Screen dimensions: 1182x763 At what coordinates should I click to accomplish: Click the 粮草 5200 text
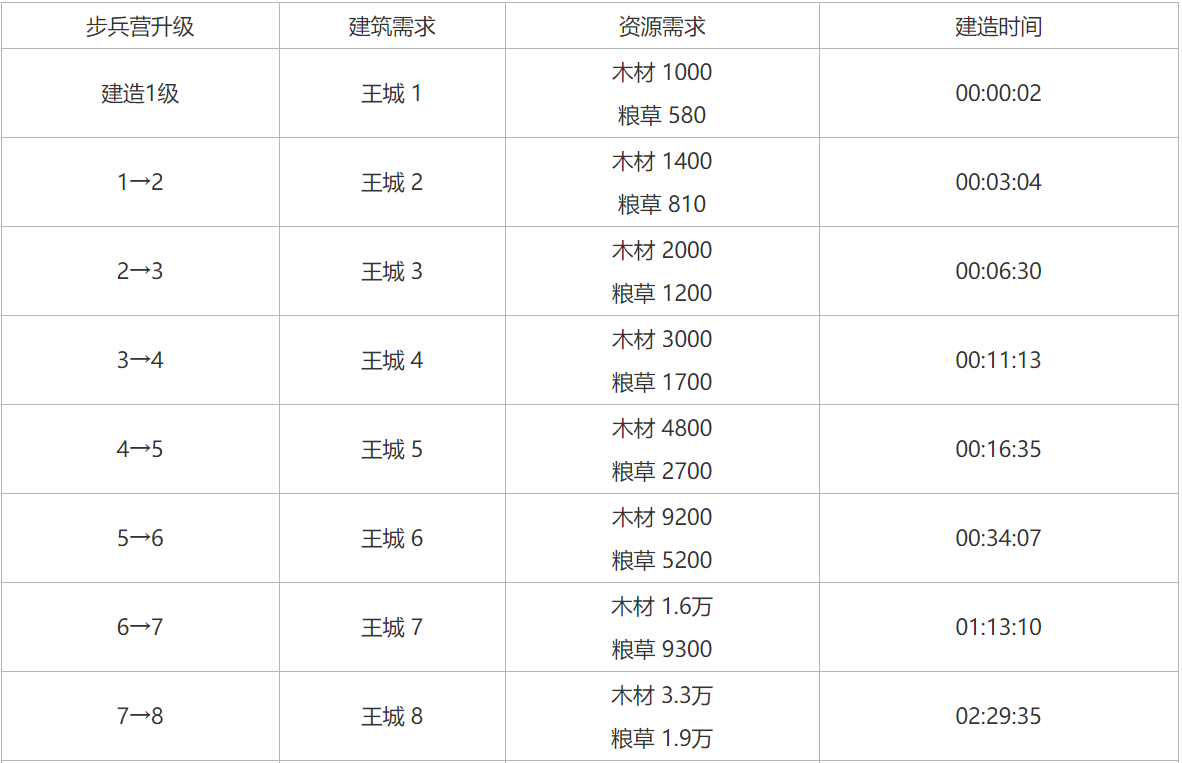point(662,561)
